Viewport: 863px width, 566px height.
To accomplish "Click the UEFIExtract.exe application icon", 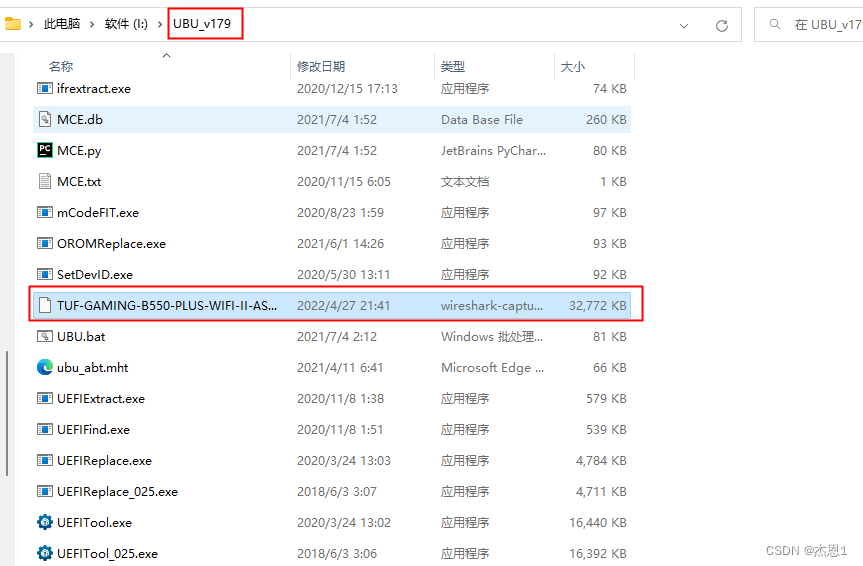I will [x=45, y=398].
